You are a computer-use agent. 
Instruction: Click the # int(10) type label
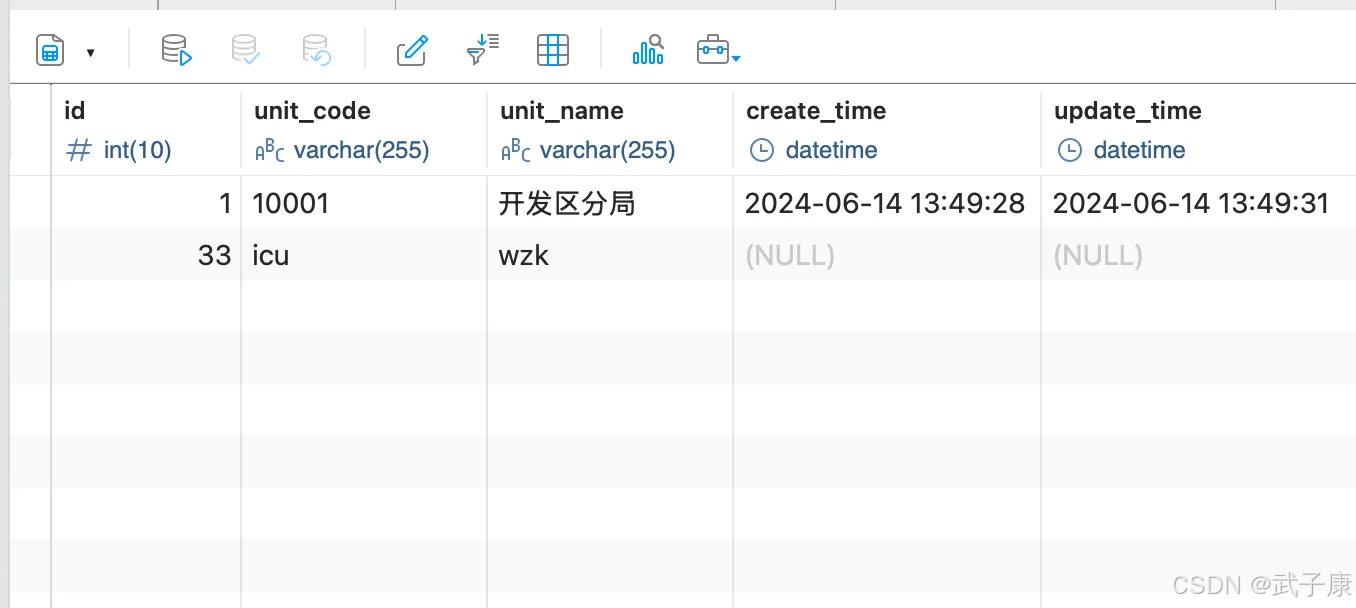point(119,151)
